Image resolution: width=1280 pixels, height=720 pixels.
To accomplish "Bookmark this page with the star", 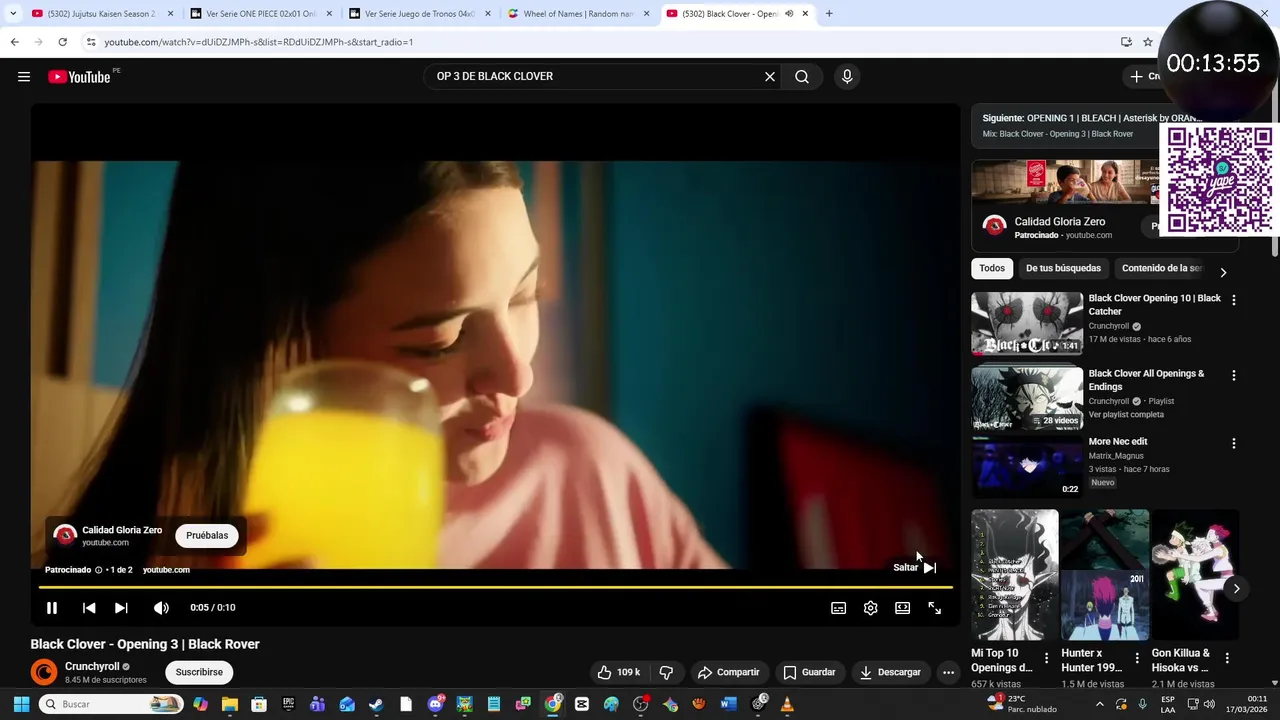I will [x=1148, y=42].
